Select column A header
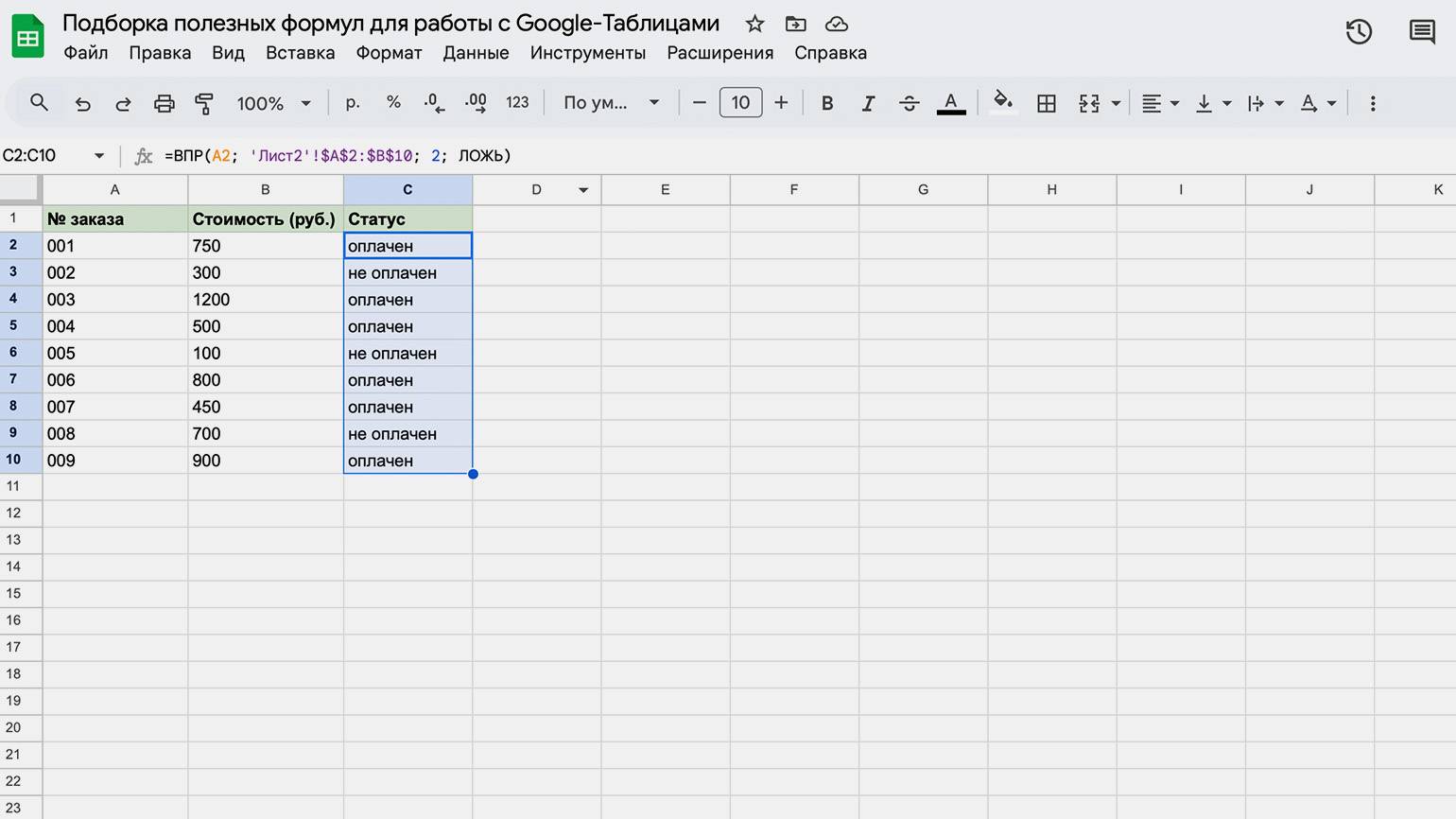Viewport: 1456px width, 819px height. [115, 190]
